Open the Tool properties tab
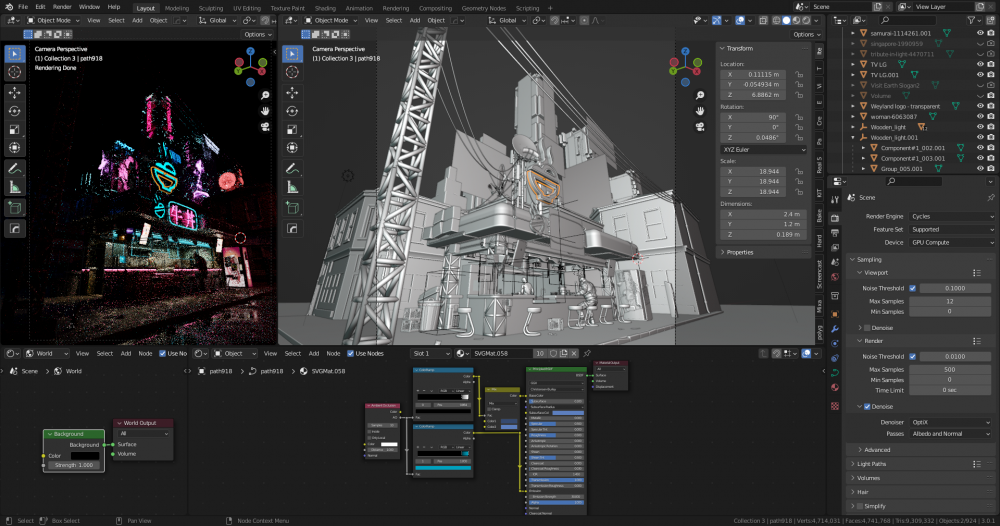 click(835, 200)
